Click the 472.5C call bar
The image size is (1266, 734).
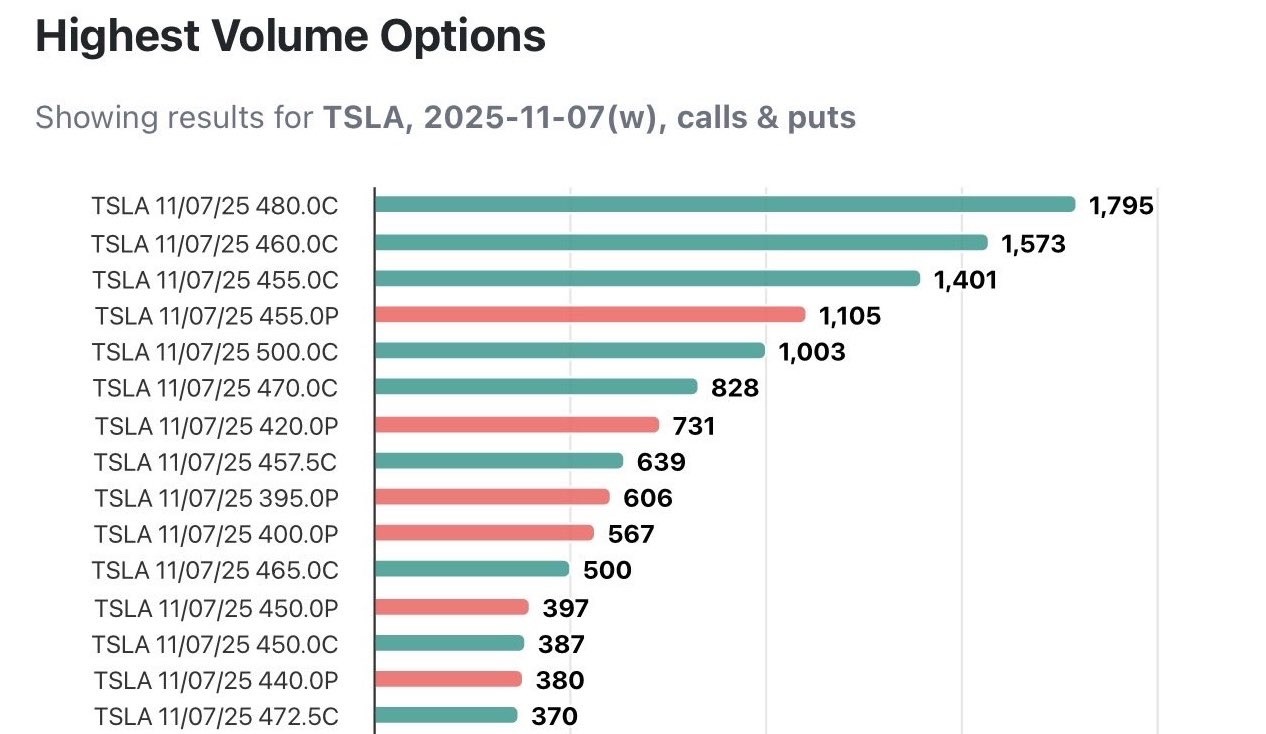point(447,715)
